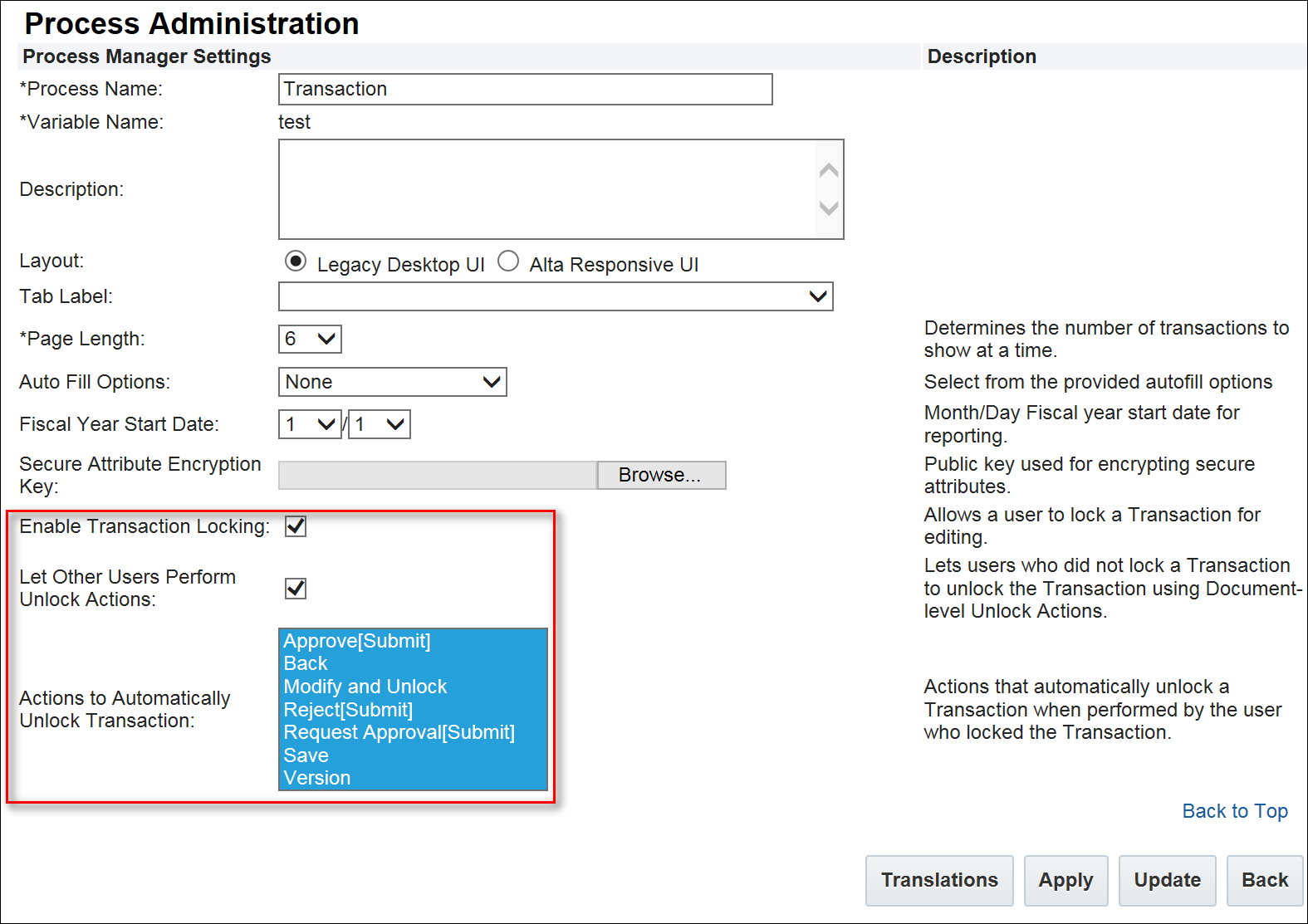1308x924 pixels.
Task: Open the Tab Label dropdown
Action: point(555,296)
